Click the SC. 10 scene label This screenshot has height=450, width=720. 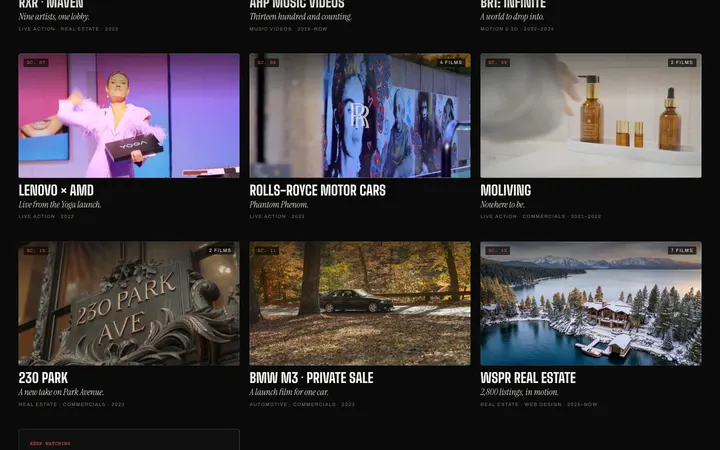(x=36, y=250)
